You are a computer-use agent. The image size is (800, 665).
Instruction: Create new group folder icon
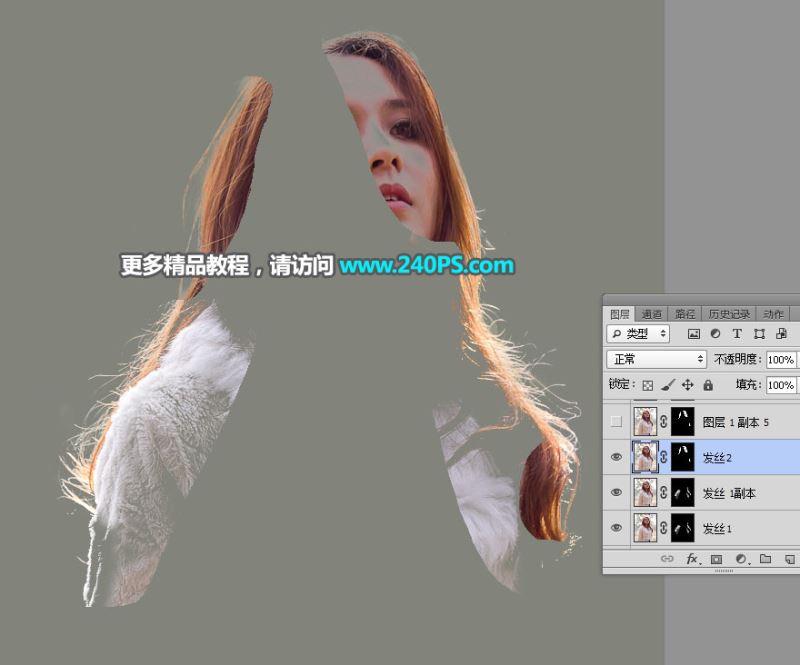[765, 559]
